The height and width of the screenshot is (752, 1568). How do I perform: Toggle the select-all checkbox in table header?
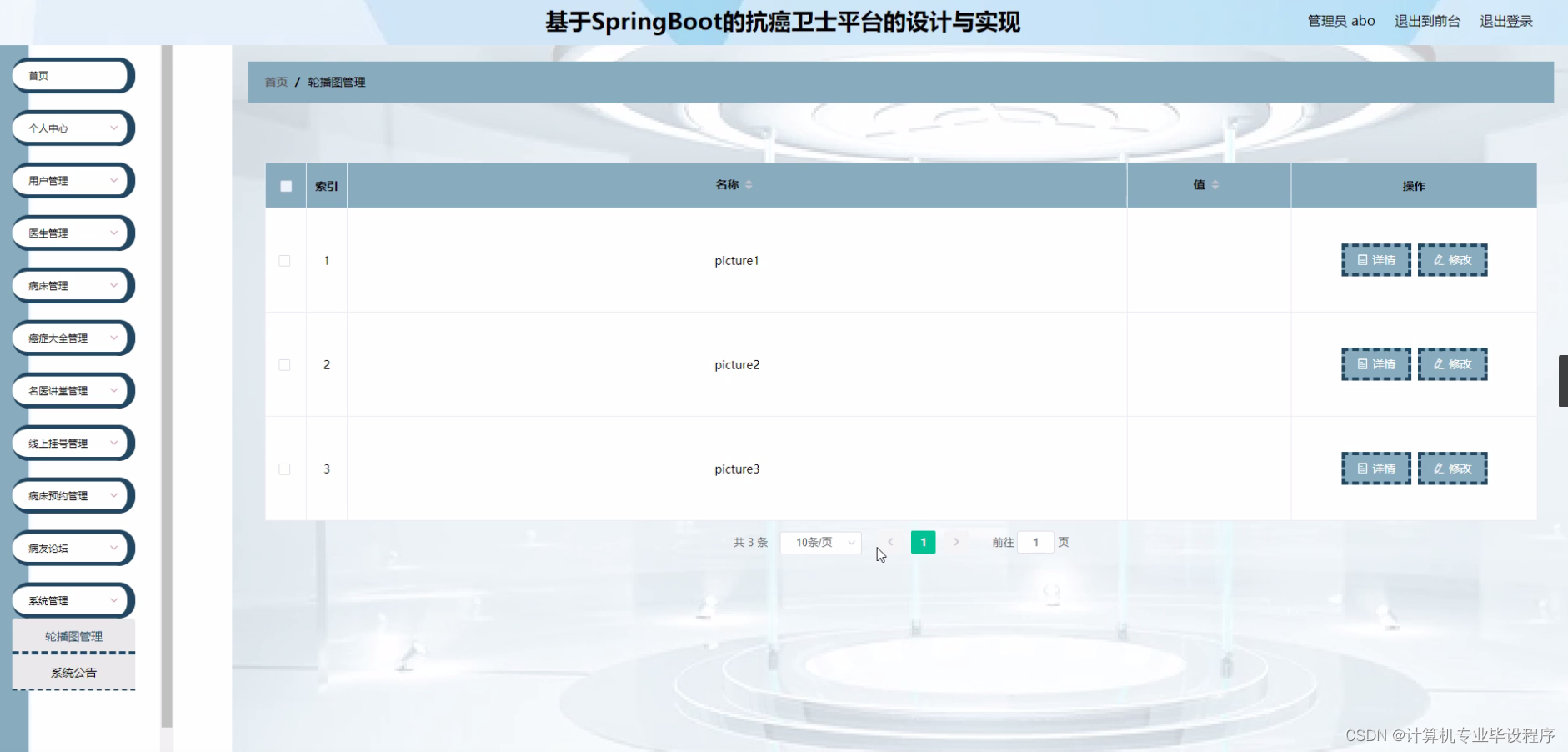[x=285, y=185]
